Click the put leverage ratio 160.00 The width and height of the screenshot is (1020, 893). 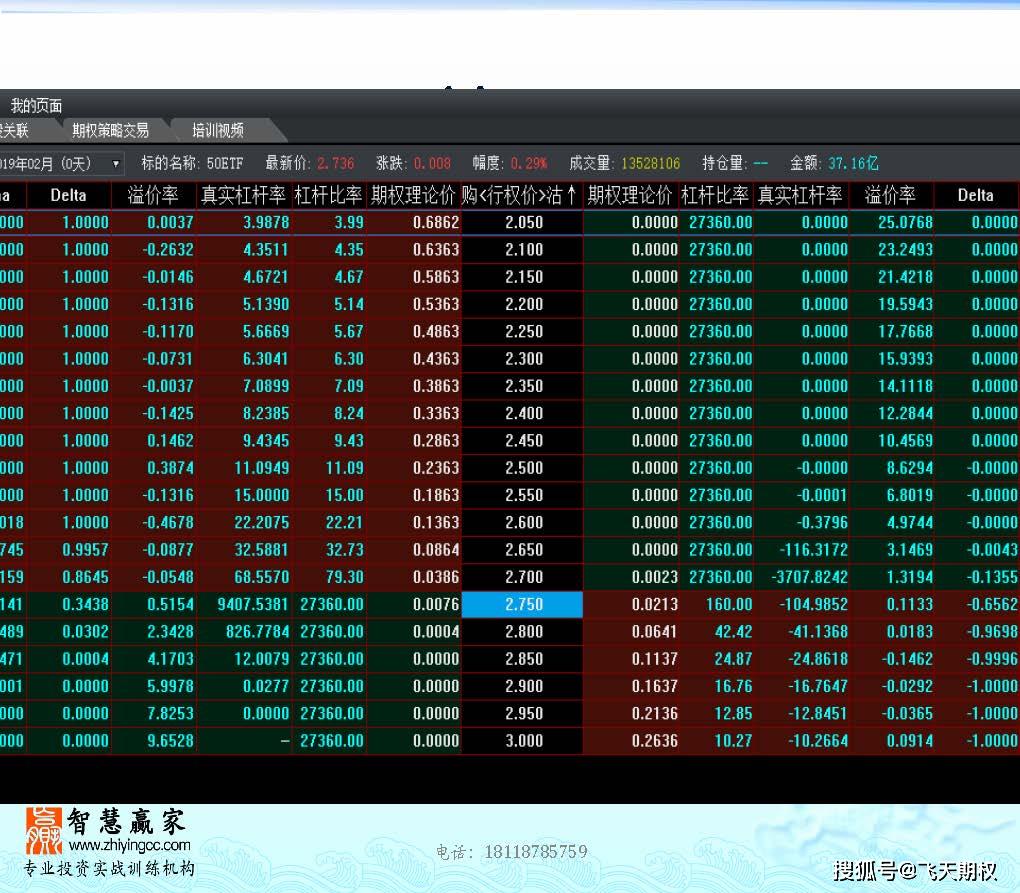(729, 604)
